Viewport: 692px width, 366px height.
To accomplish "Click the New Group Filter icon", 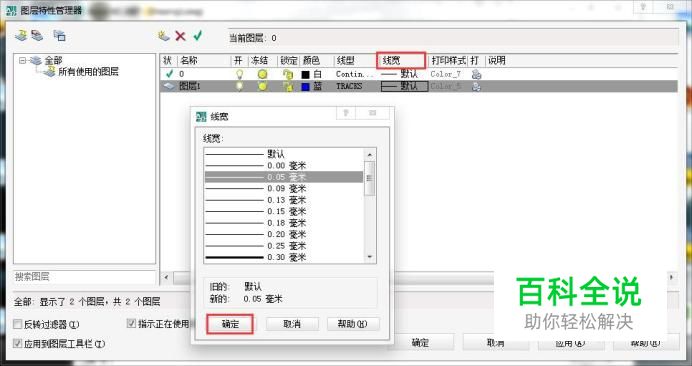I will (x=37, y=36).
